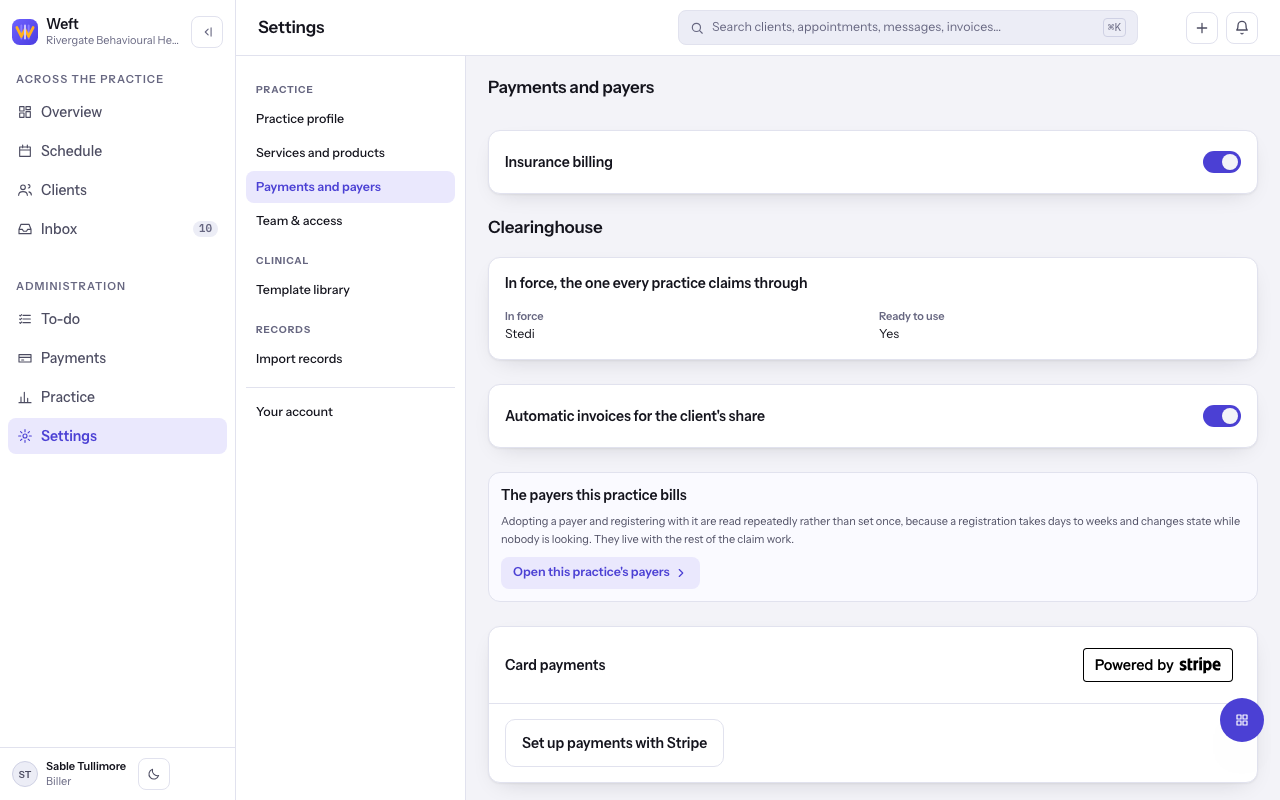Click the ⌘K shortcut badge
This screenshot has width=1280, height=800.
pos(1114,28)
